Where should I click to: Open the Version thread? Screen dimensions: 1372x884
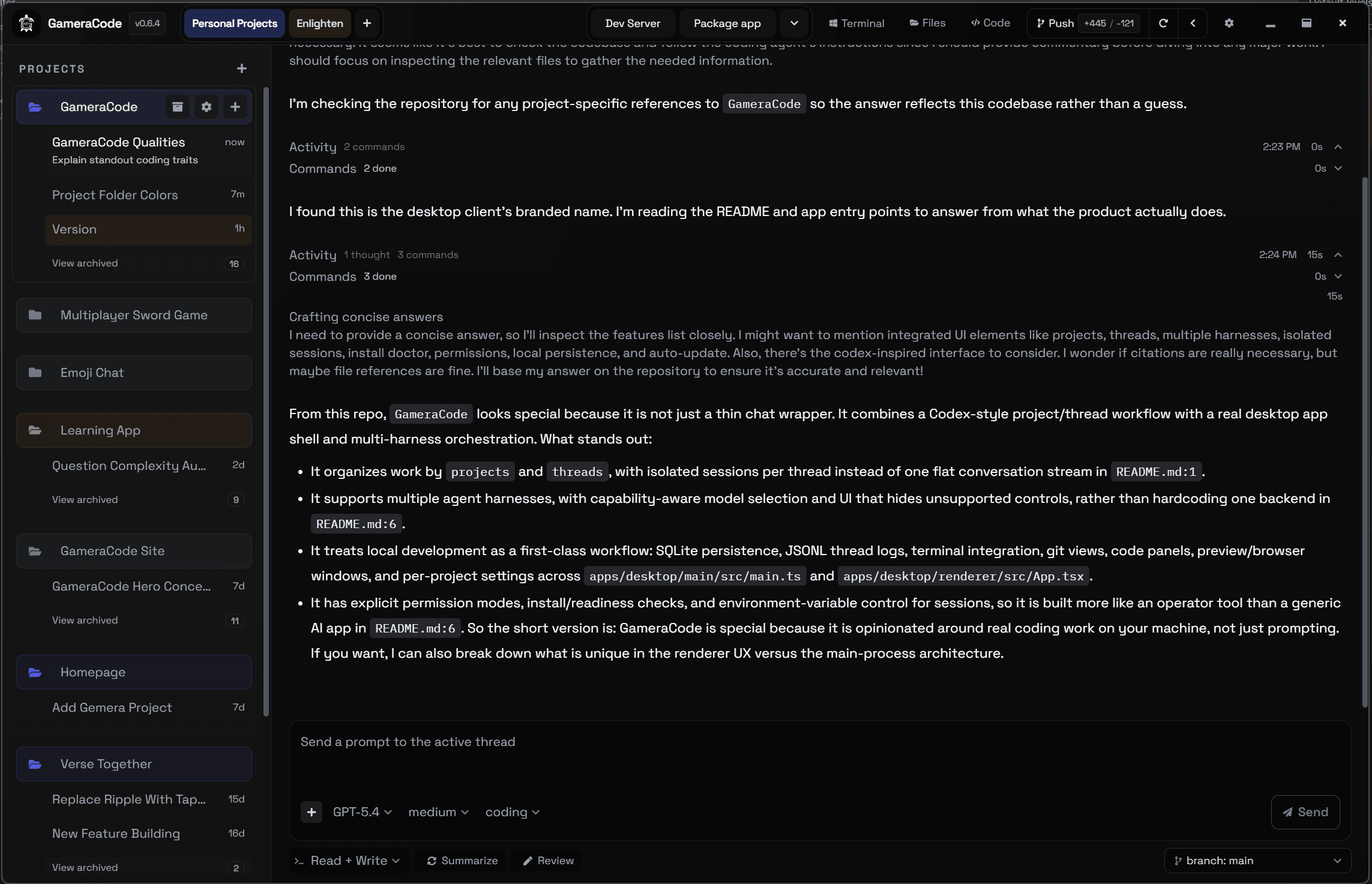click(148, 229)
